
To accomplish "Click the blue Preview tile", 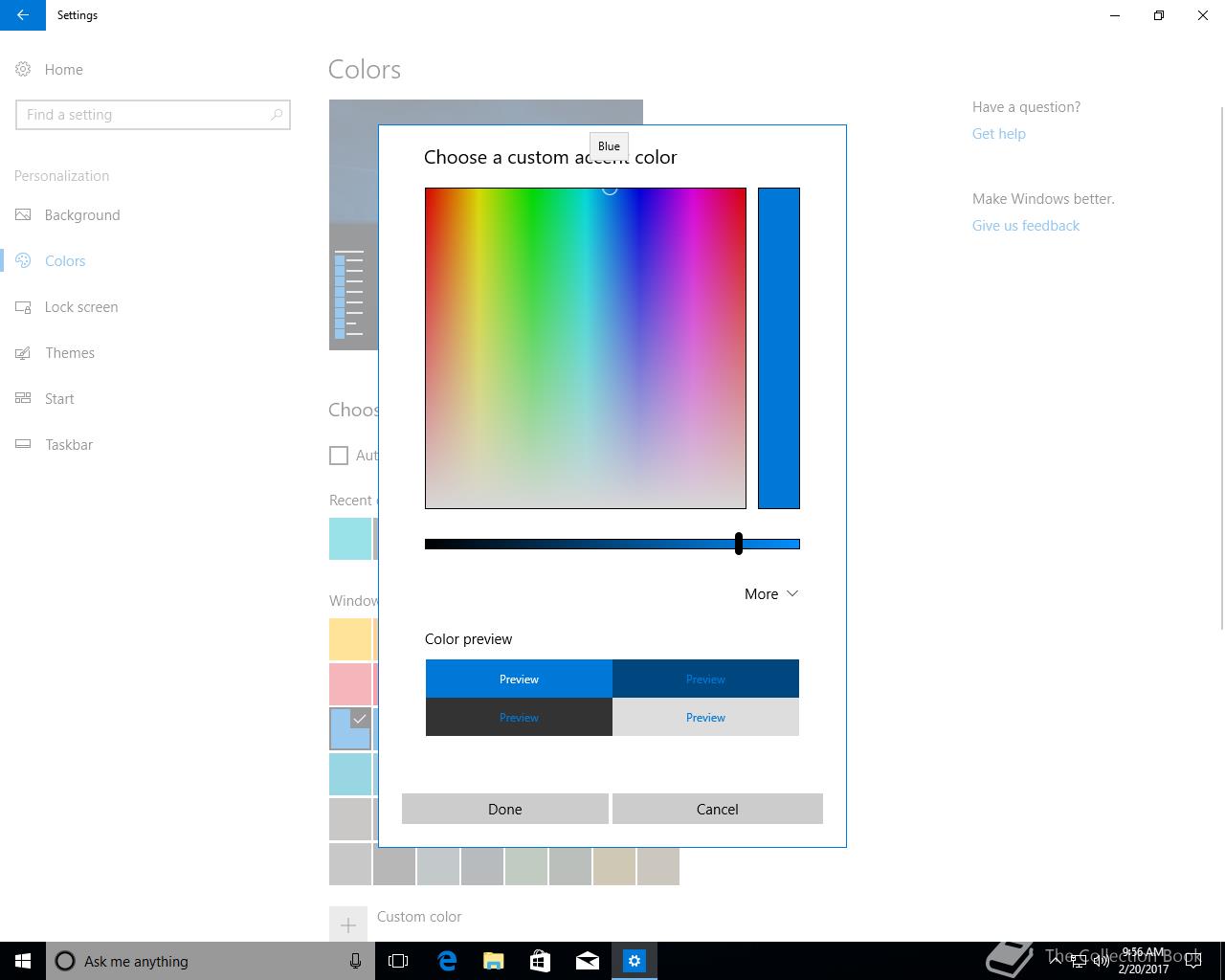I will 519,679.
